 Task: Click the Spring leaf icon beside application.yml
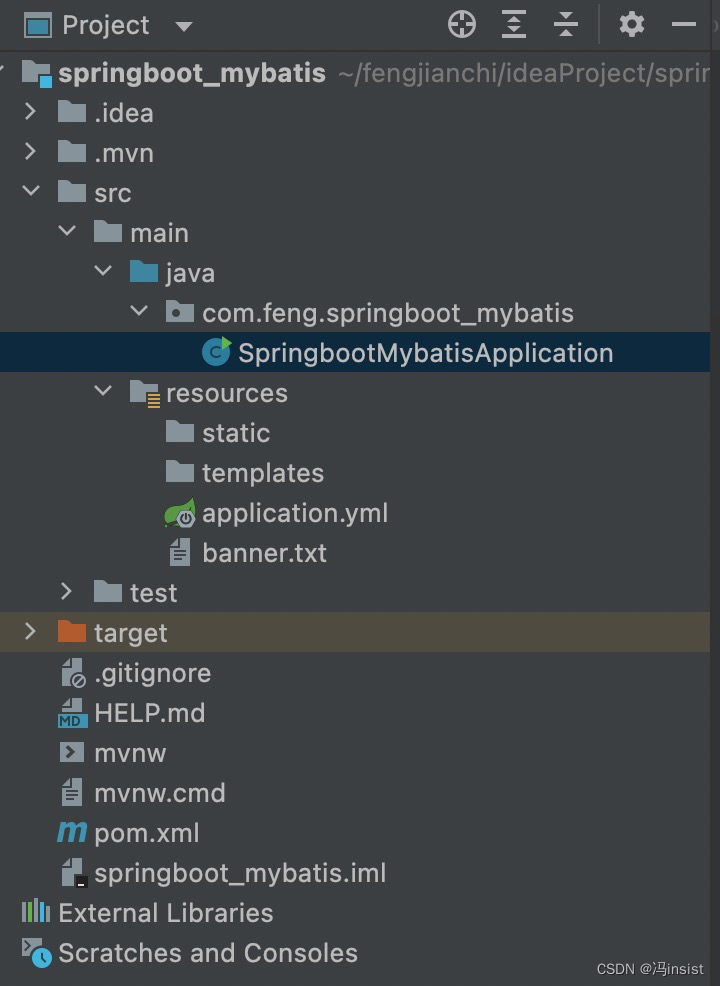point(178,512)
